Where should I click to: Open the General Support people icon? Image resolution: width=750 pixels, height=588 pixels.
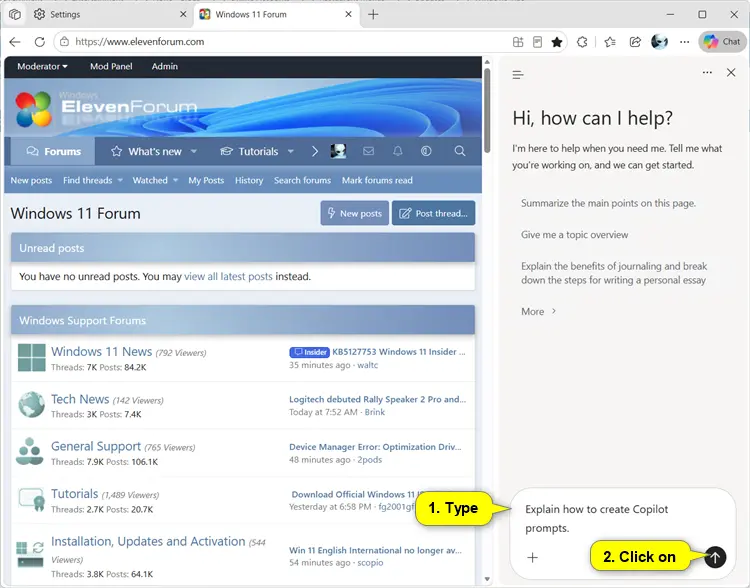30,451
